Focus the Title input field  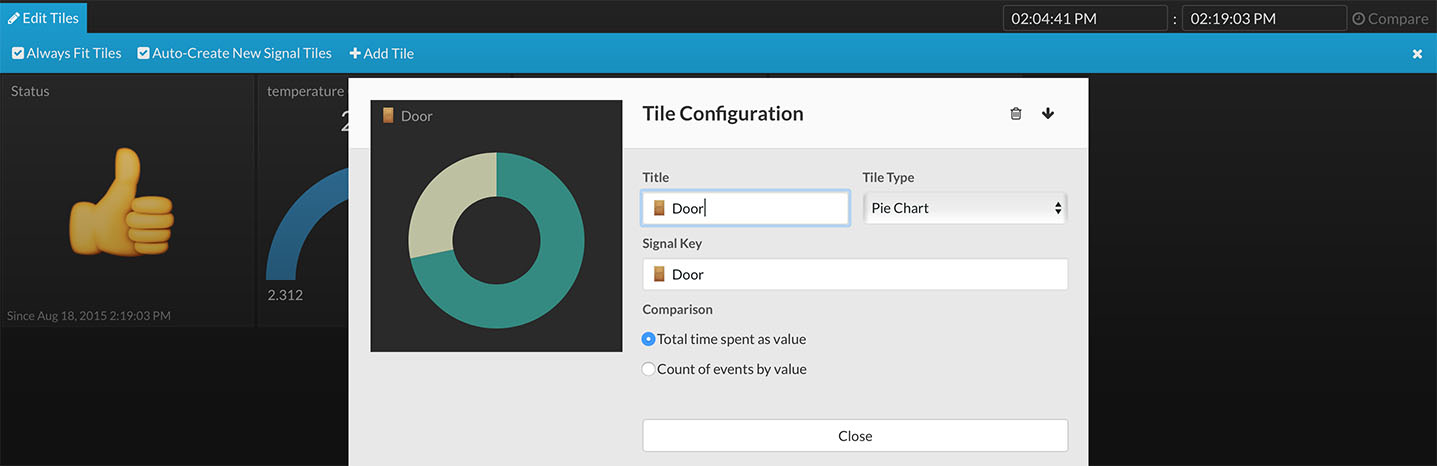tap(760, 208)
